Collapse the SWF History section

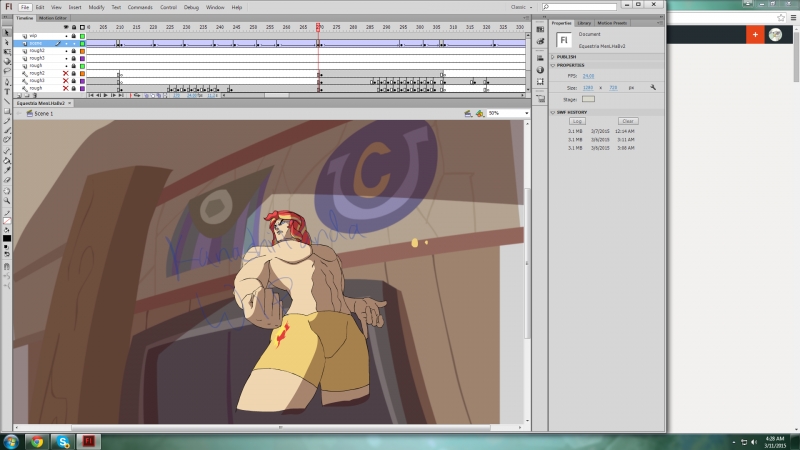click(x=569, y=112)
